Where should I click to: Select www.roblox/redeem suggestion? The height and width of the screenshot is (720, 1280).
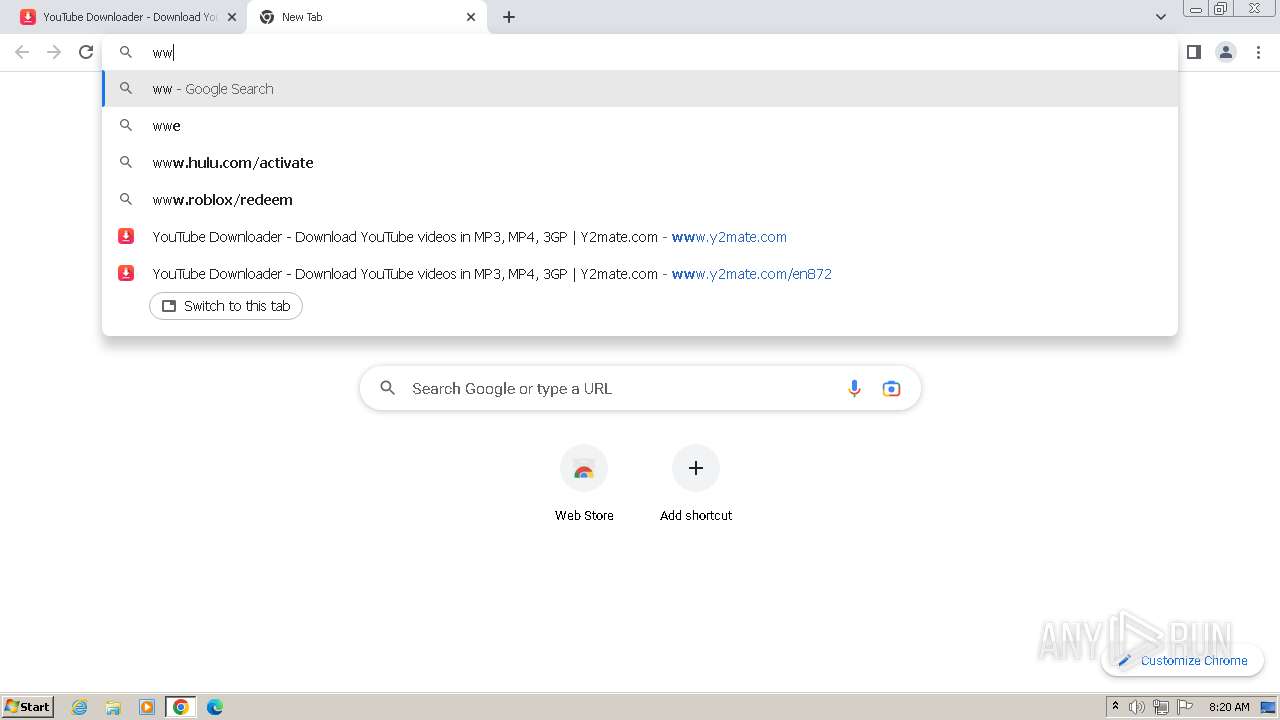coord(640,200)
